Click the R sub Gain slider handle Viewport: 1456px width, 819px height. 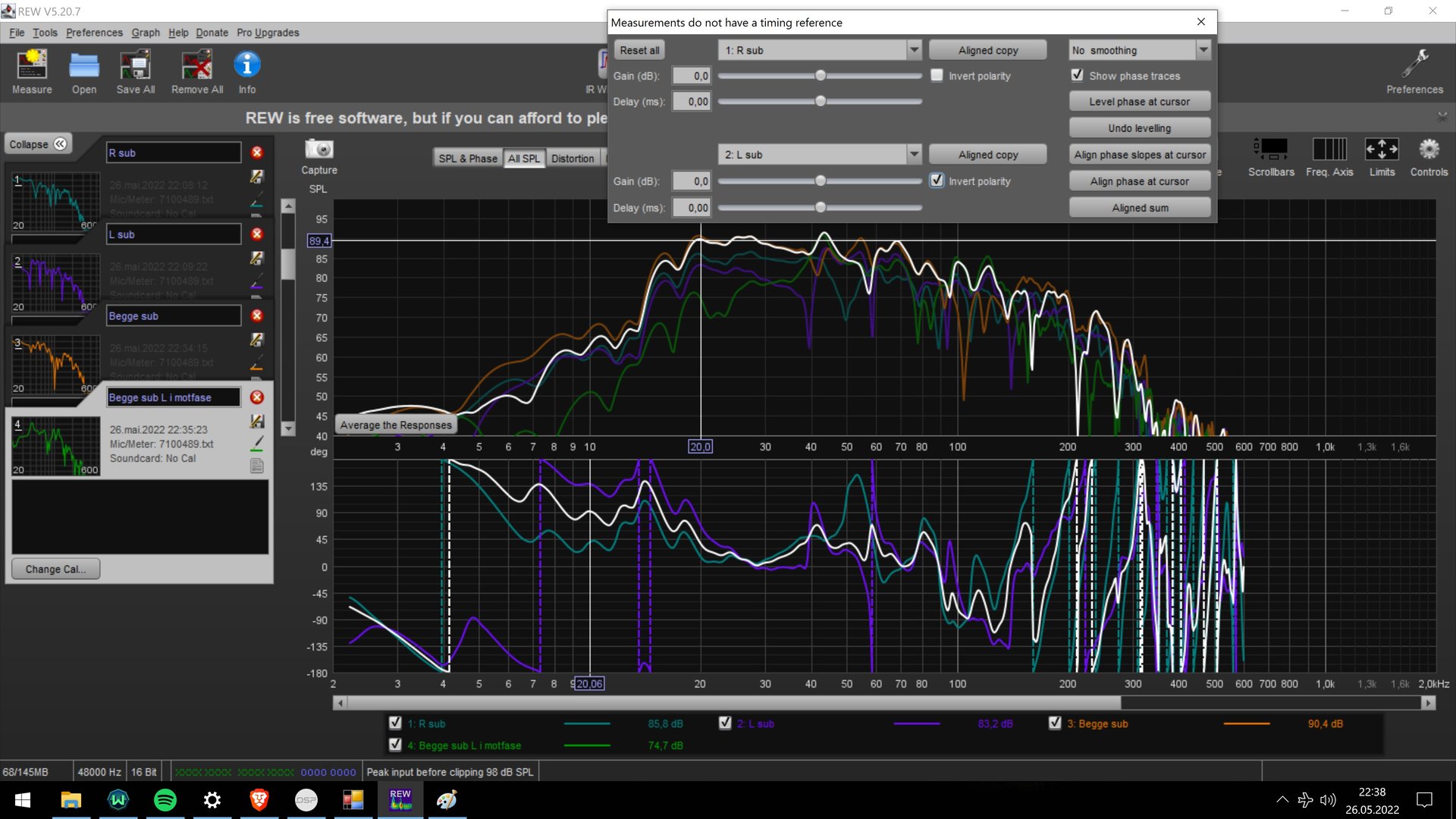(821, 76)
